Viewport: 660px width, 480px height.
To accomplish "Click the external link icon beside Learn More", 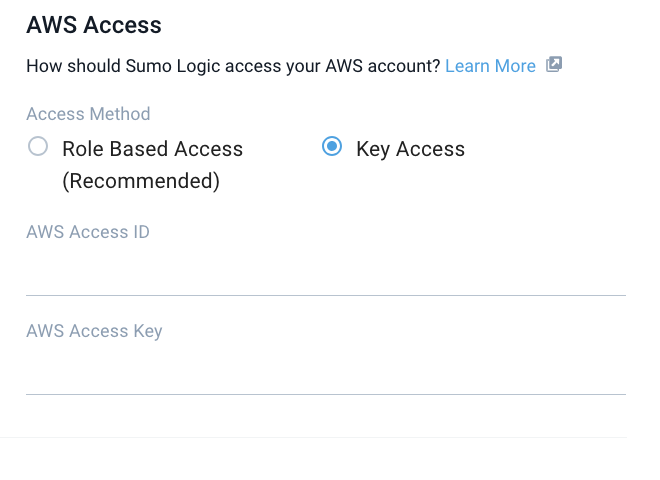I will click(x=554, y=65).
